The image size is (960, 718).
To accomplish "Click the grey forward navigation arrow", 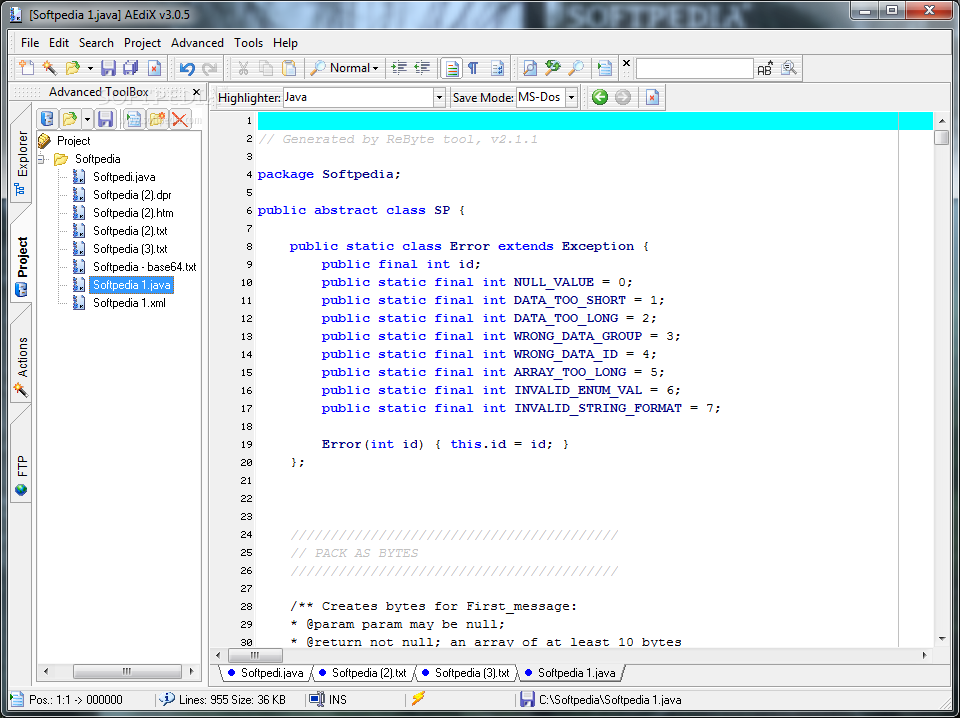I will [x=623, y=97].
